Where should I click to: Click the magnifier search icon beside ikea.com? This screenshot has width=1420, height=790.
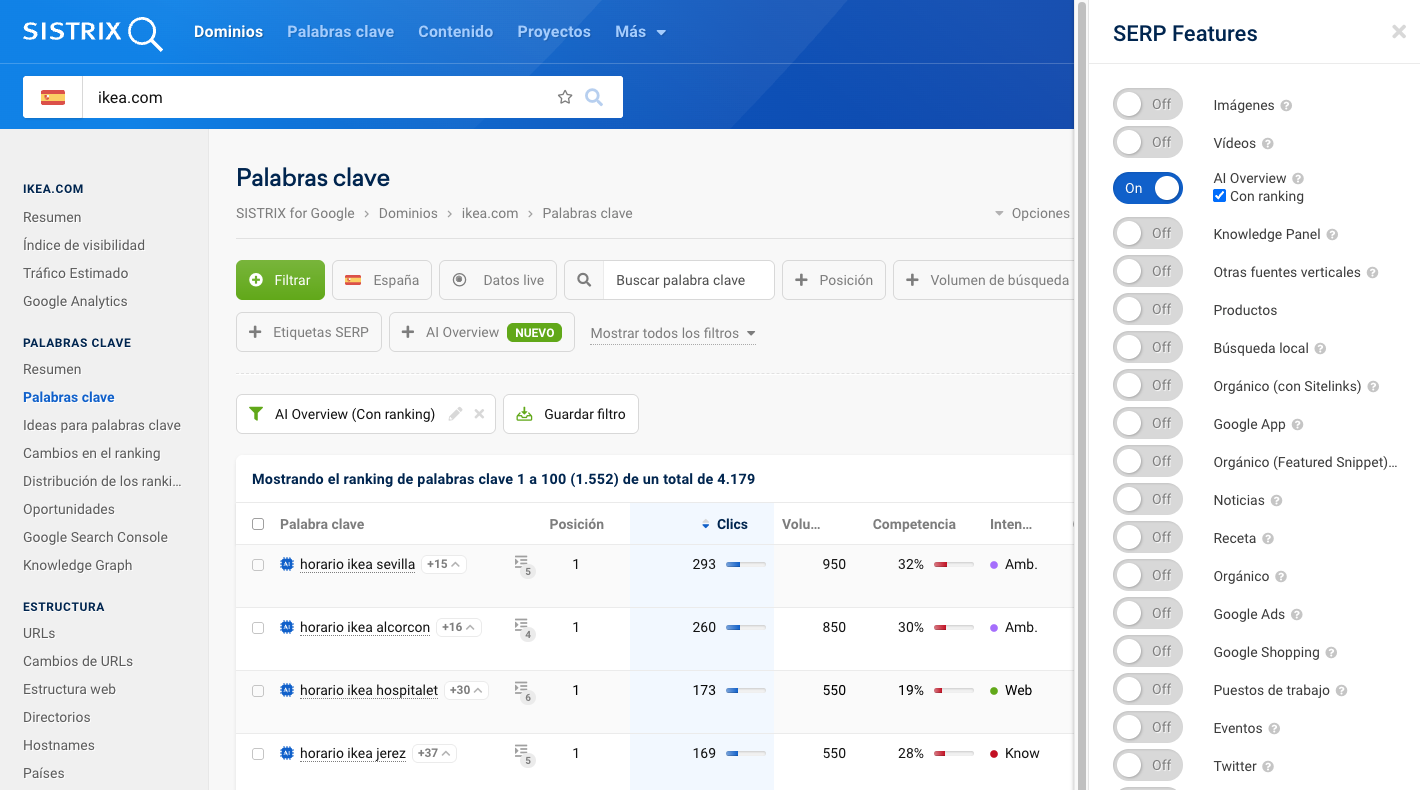[594, 97]
